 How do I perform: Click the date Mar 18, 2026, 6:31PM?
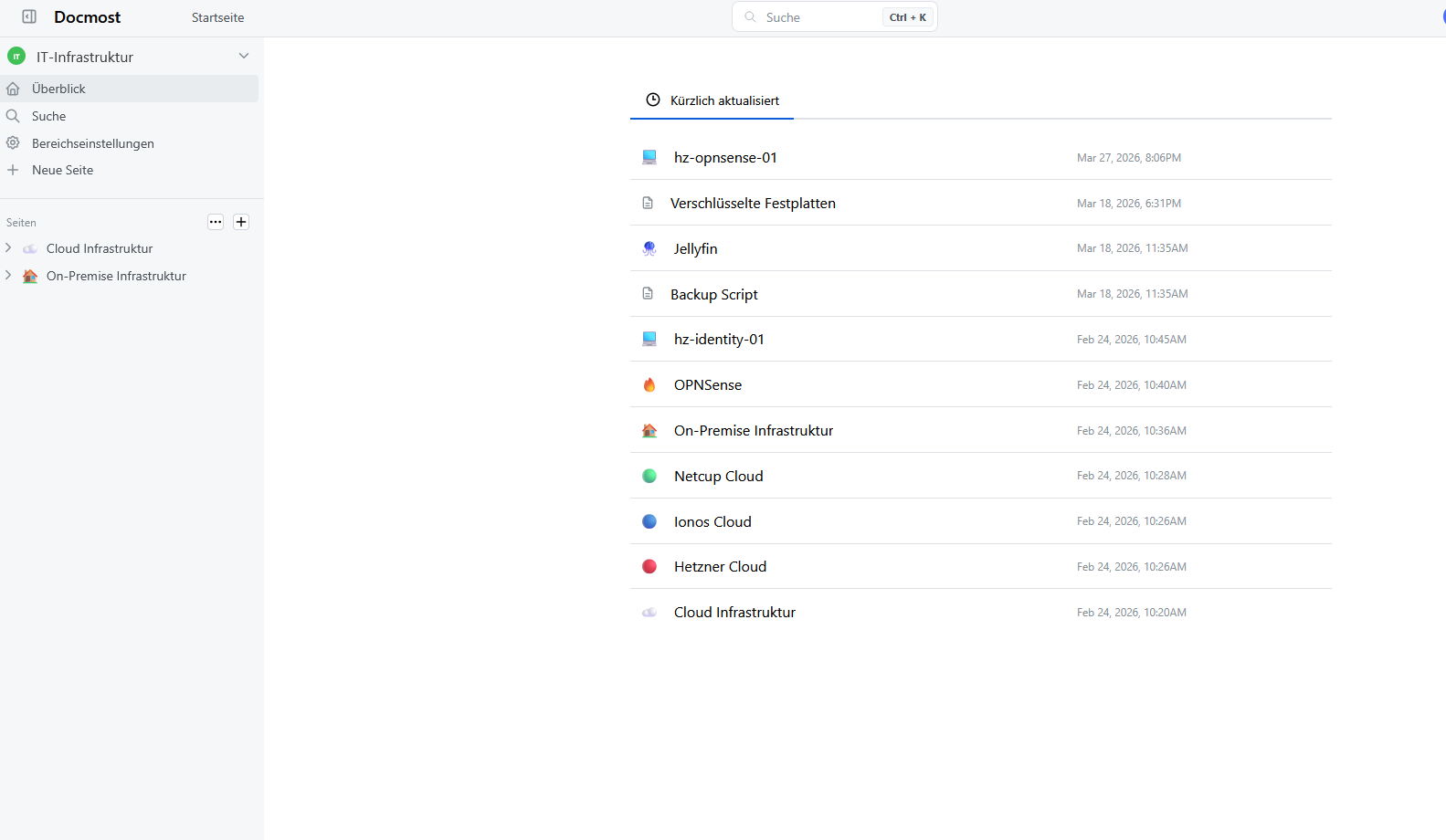click(x=1129, y=204)
